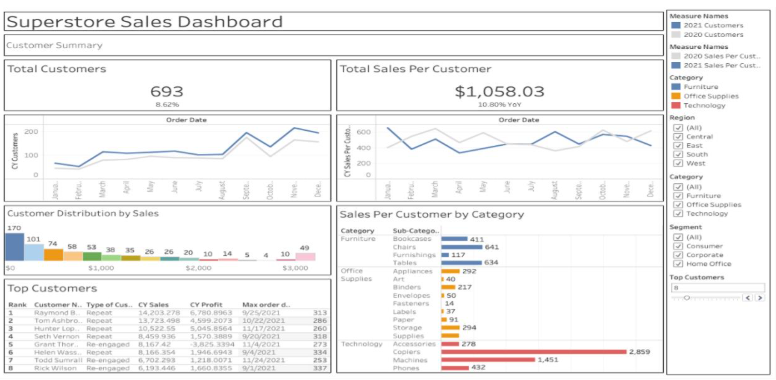Viewport: 776px width, 380px height.
Task: Toggle the Region (All) checkbox
Action: pos(678,128)
